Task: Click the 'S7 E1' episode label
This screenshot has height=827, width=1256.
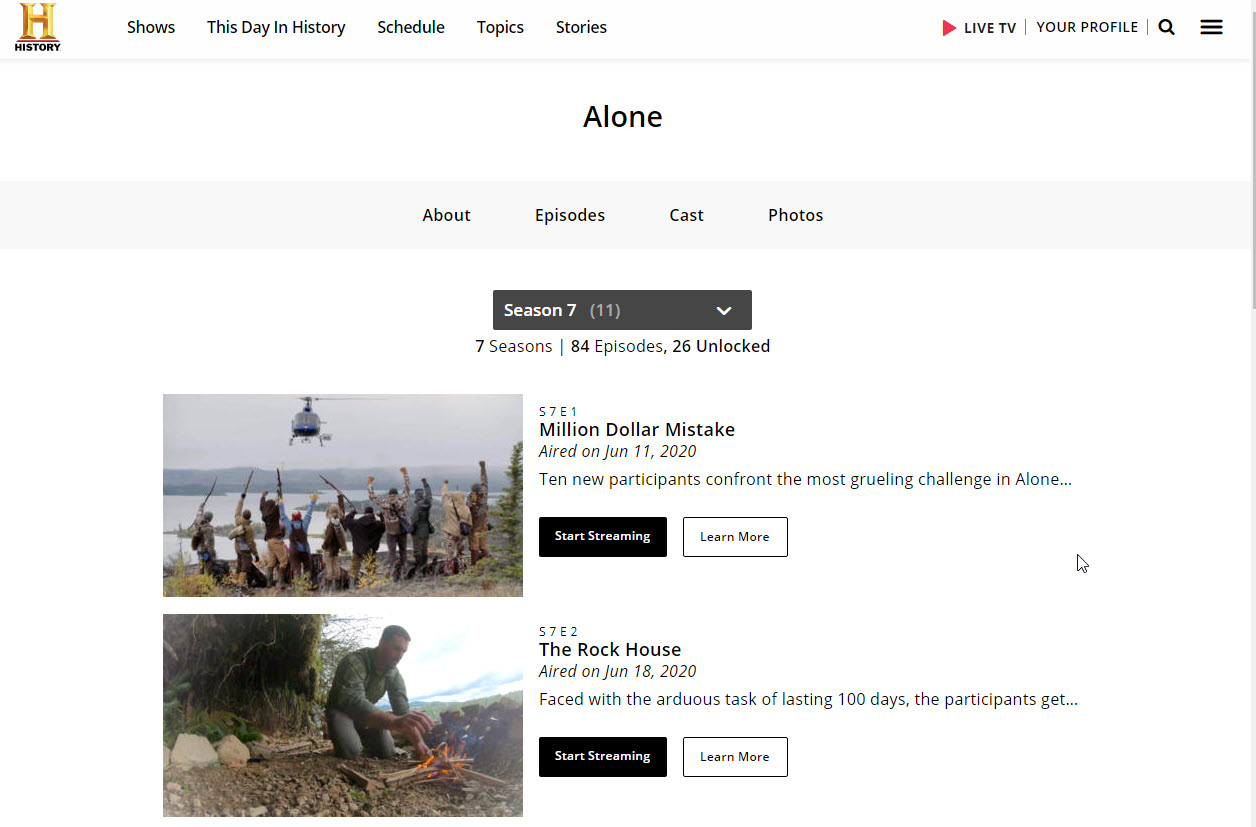Action: [558, 411]
